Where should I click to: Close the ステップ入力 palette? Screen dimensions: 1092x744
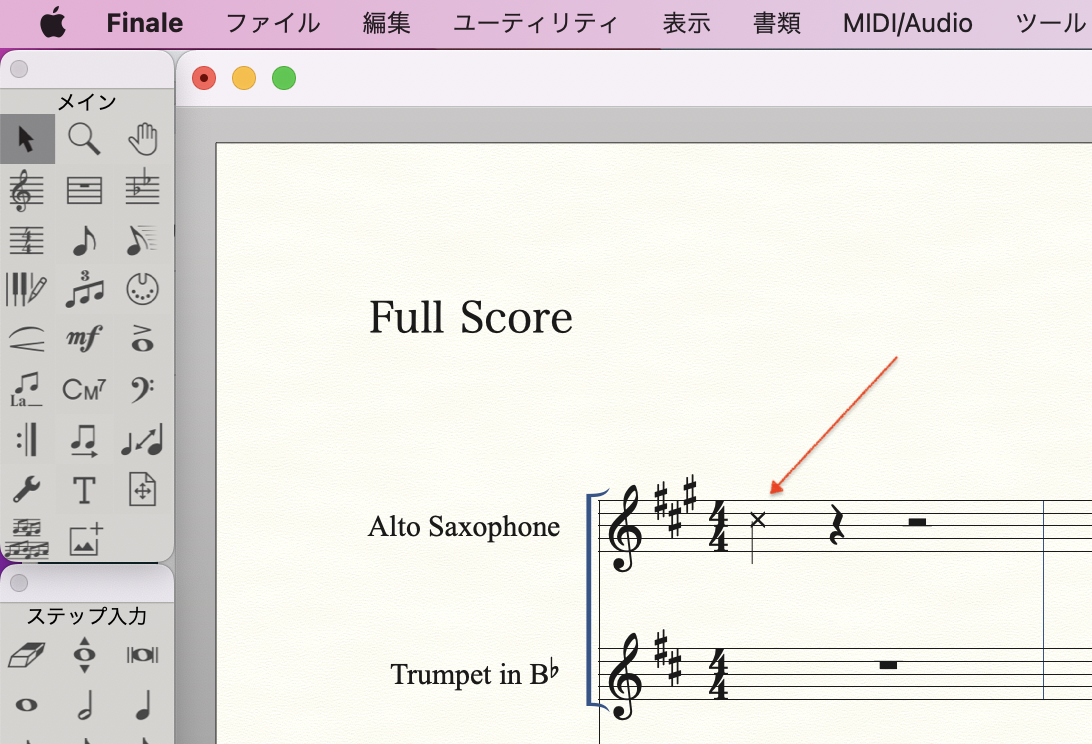tap(20, 582)
